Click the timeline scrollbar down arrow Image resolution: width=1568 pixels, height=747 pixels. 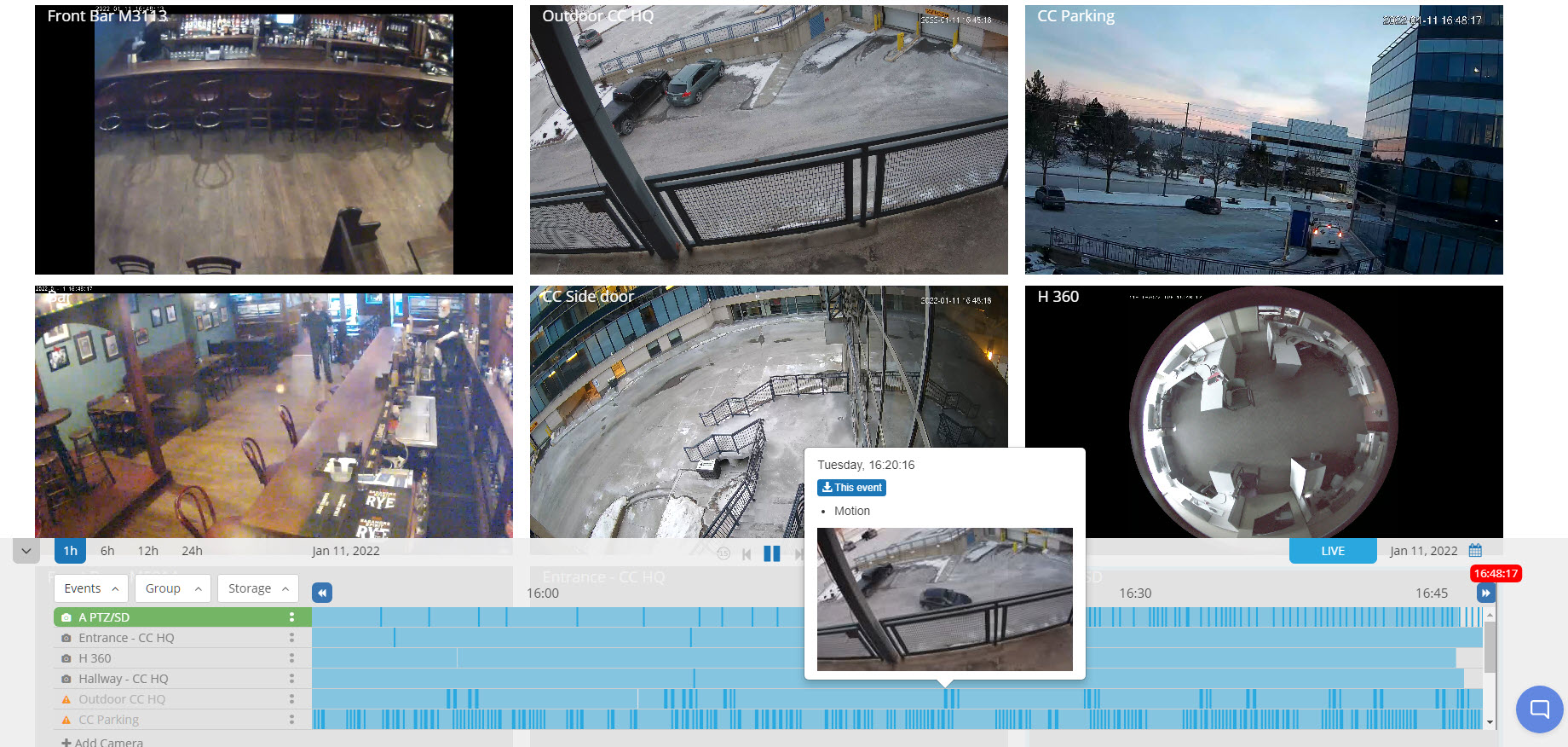[1490, 722]
